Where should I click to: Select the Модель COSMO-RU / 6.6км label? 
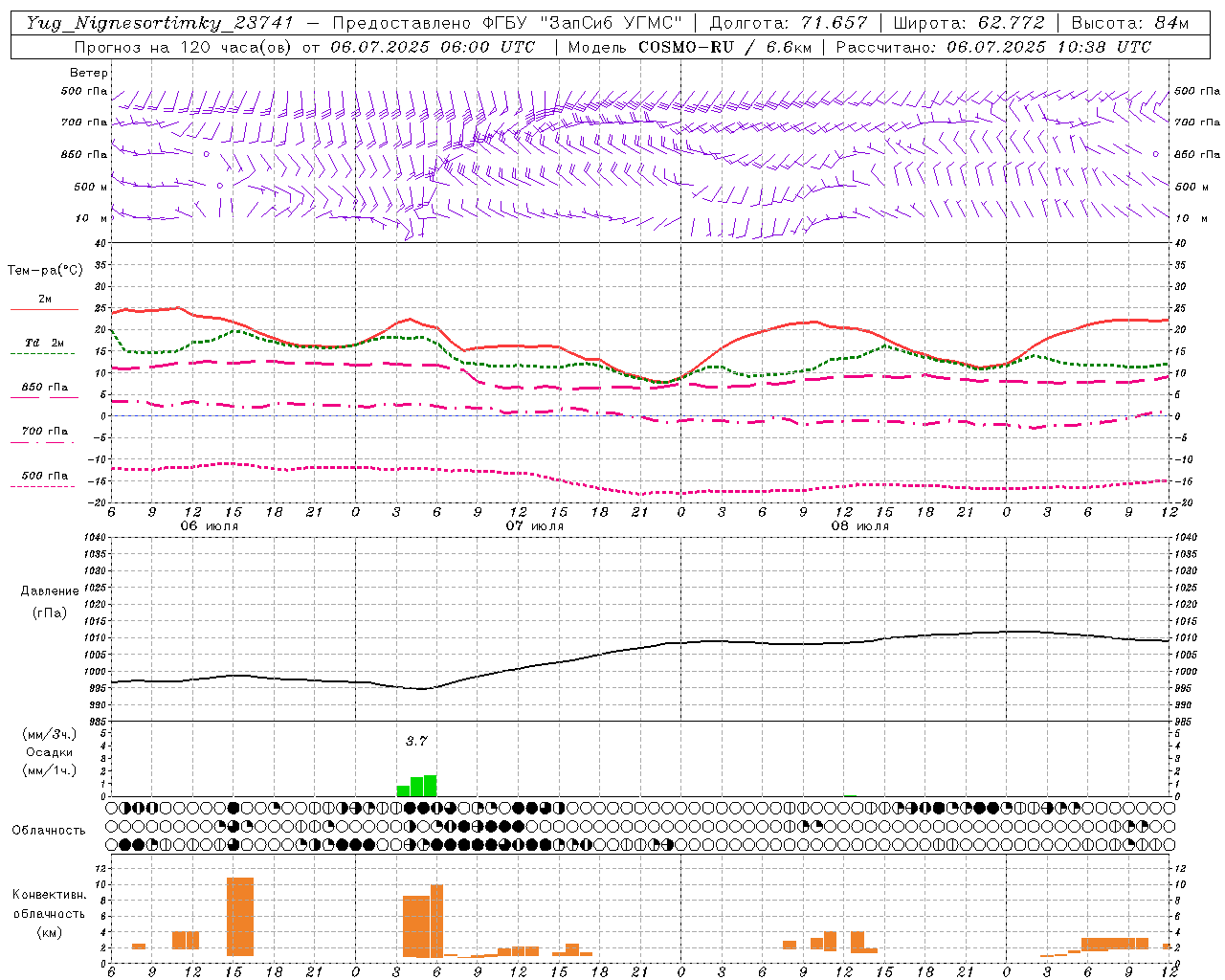[x=689, y=47]
